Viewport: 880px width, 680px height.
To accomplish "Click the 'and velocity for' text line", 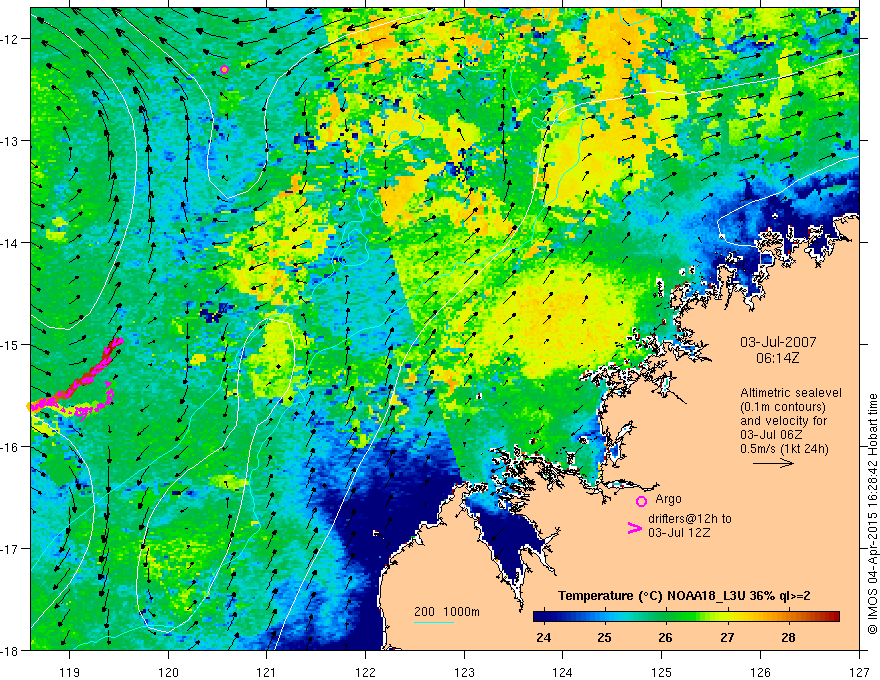I will (x=783, y=421).
